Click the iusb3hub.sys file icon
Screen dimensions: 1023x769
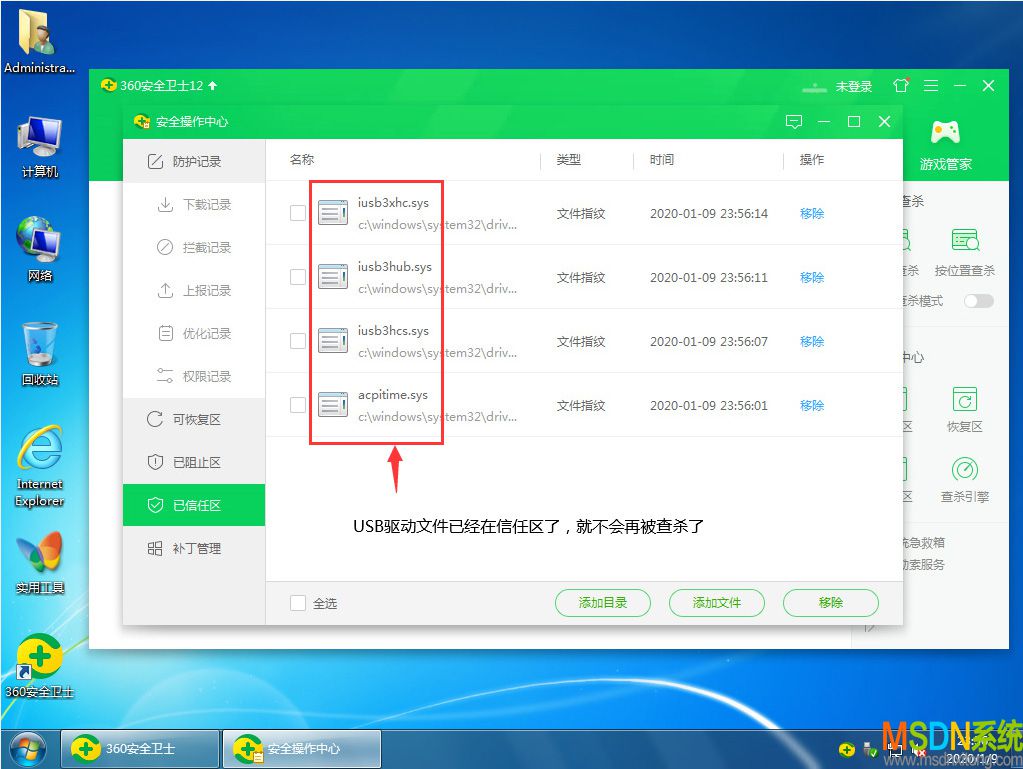tap(333, 277)
